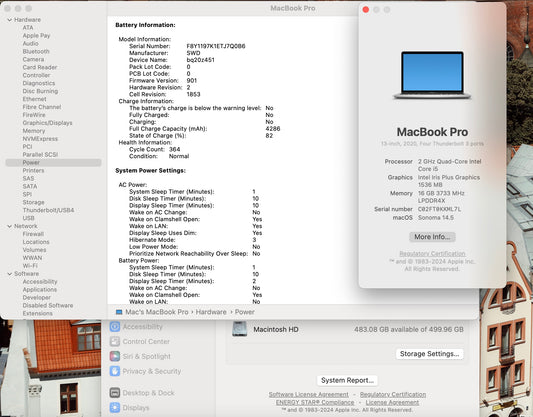Click the Desktop & Dock icon
The image size is (533, 417).
tap(115, 393)
